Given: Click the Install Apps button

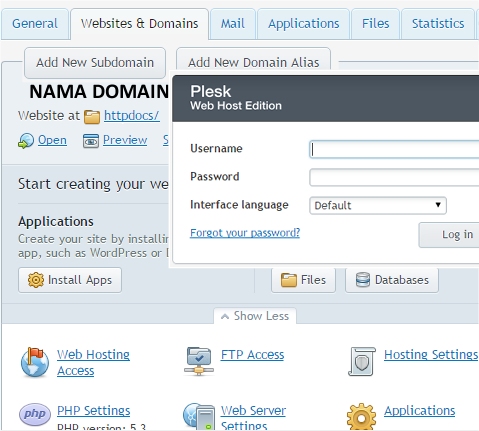Looking at the screenshot, I should (x=70, y=280).
